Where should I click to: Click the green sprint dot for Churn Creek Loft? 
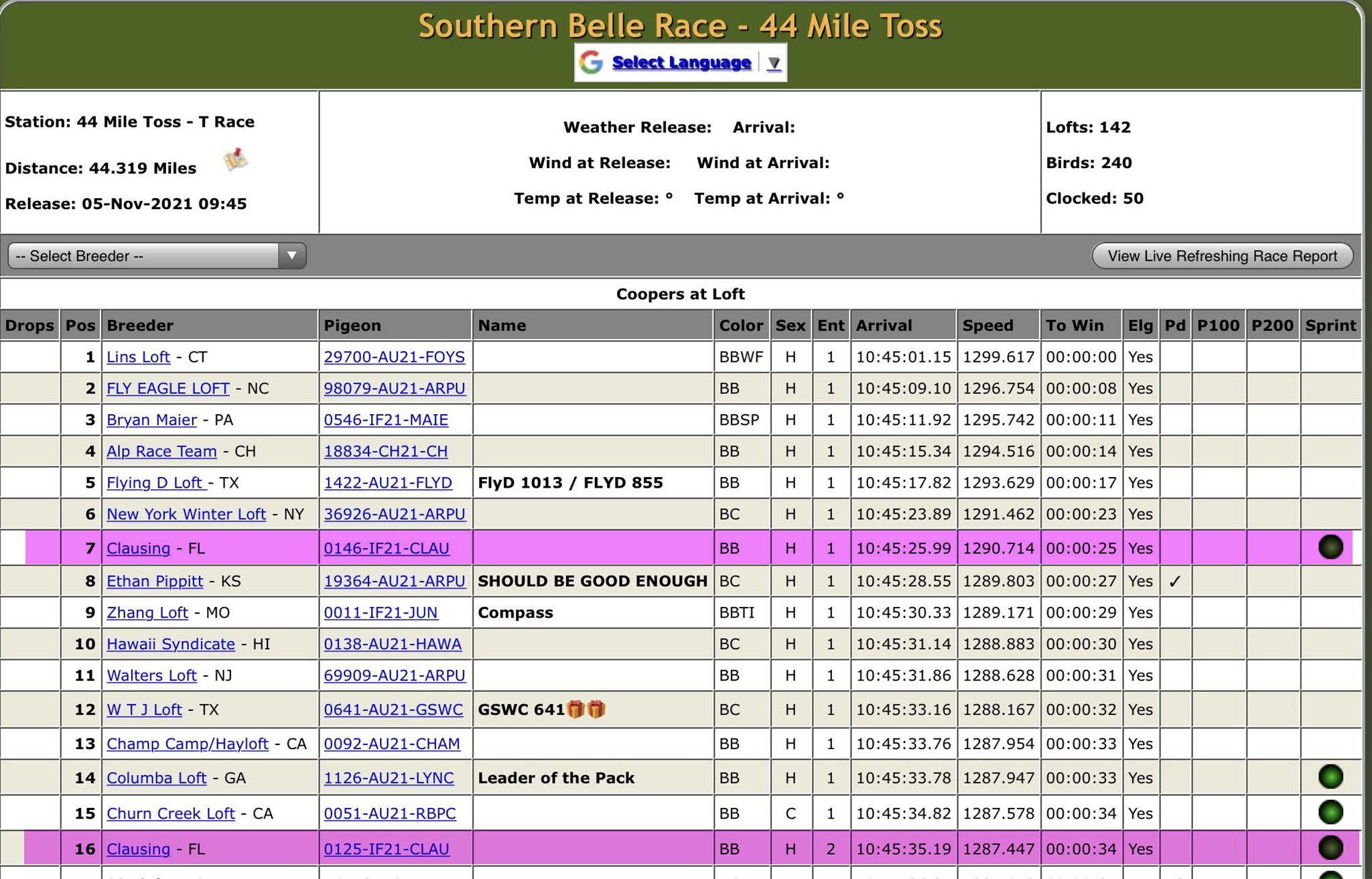tap(1330, 812)
